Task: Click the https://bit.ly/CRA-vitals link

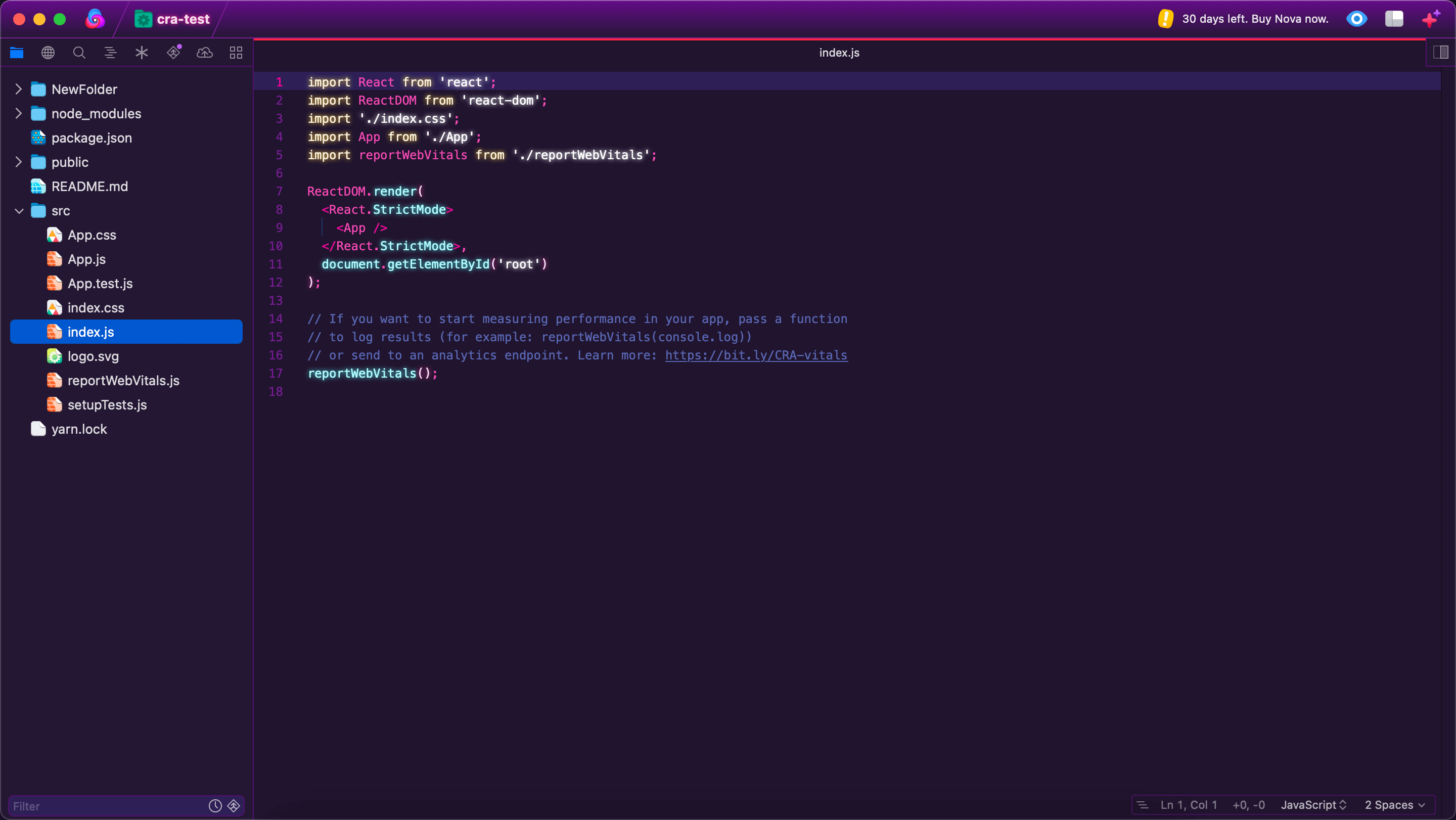Action: [x=756, y=355]
